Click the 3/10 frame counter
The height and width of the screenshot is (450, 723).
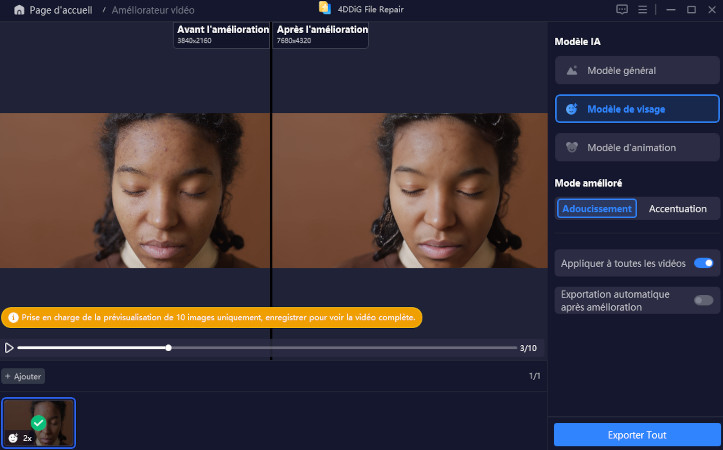pyautogui.click(x=528, y=348)
